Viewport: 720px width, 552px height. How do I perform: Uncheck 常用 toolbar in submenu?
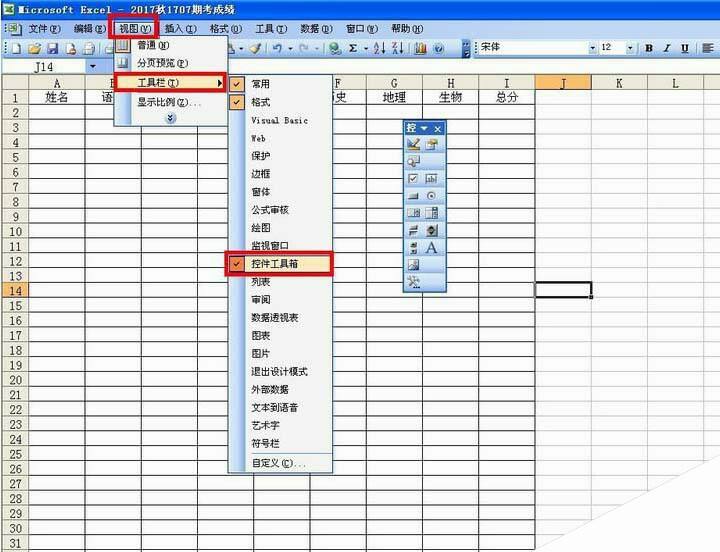pos(280,84)
